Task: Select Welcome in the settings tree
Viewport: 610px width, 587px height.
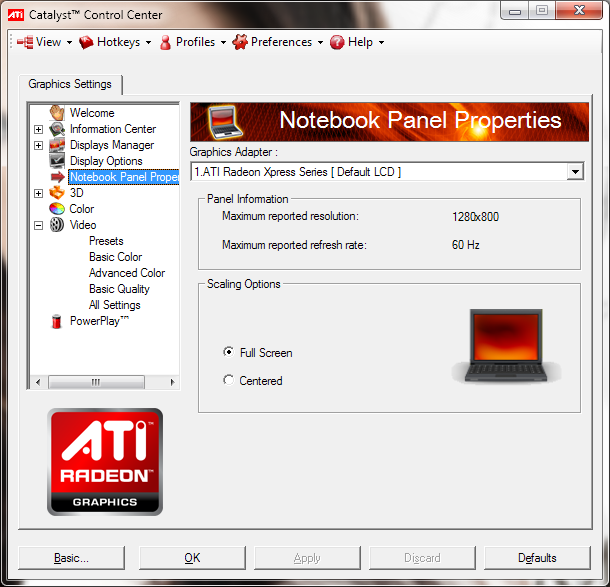Action: click(x=92, y=113)
